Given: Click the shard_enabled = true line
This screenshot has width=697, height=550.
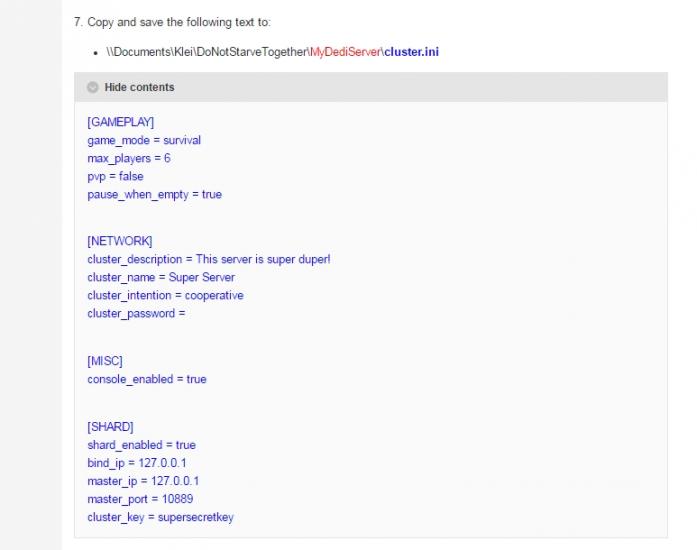Looking at the screenshot, I should click(x=141, y=444).
